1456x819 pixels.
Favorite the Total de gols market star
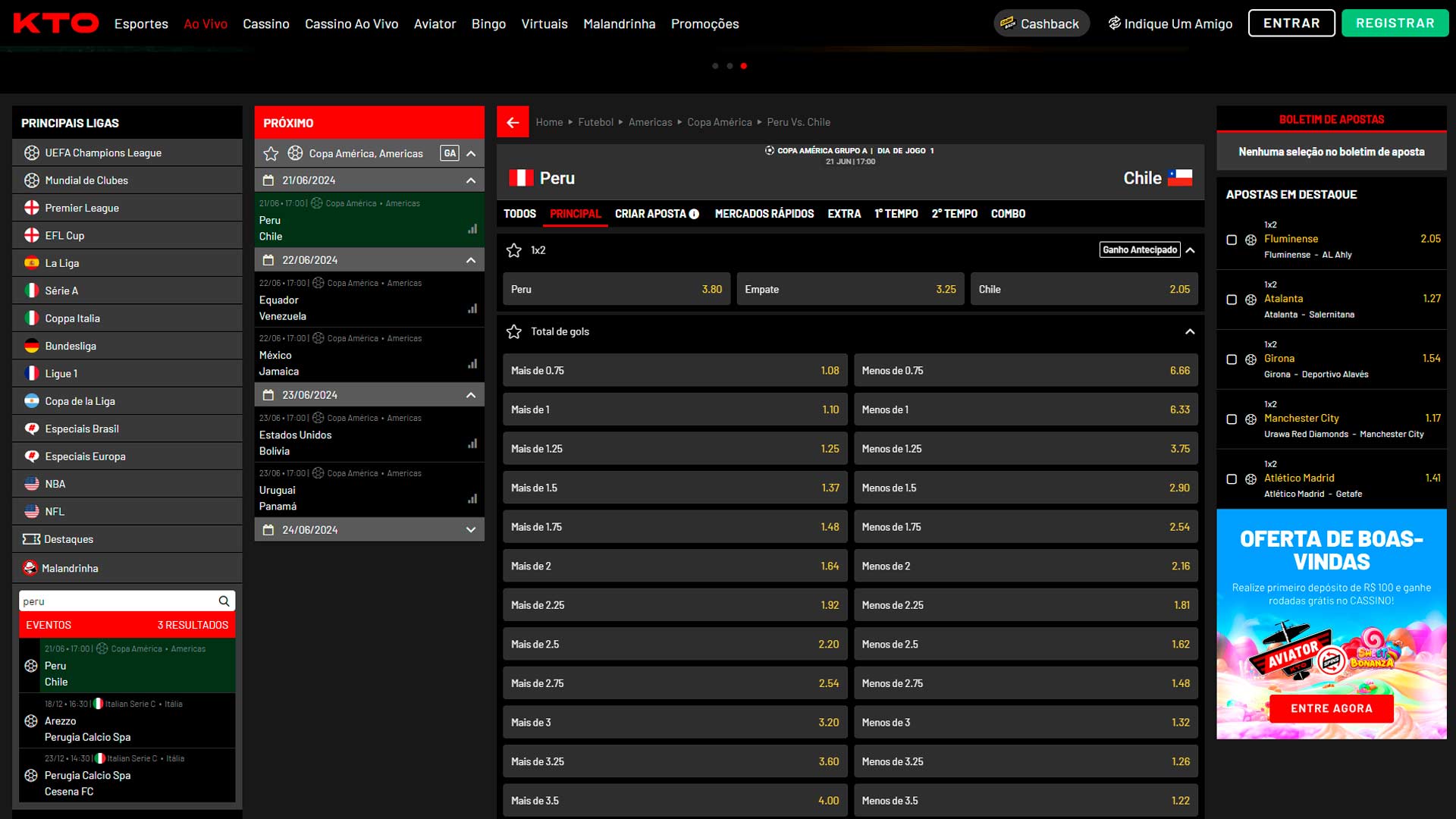tap(514, 331)
